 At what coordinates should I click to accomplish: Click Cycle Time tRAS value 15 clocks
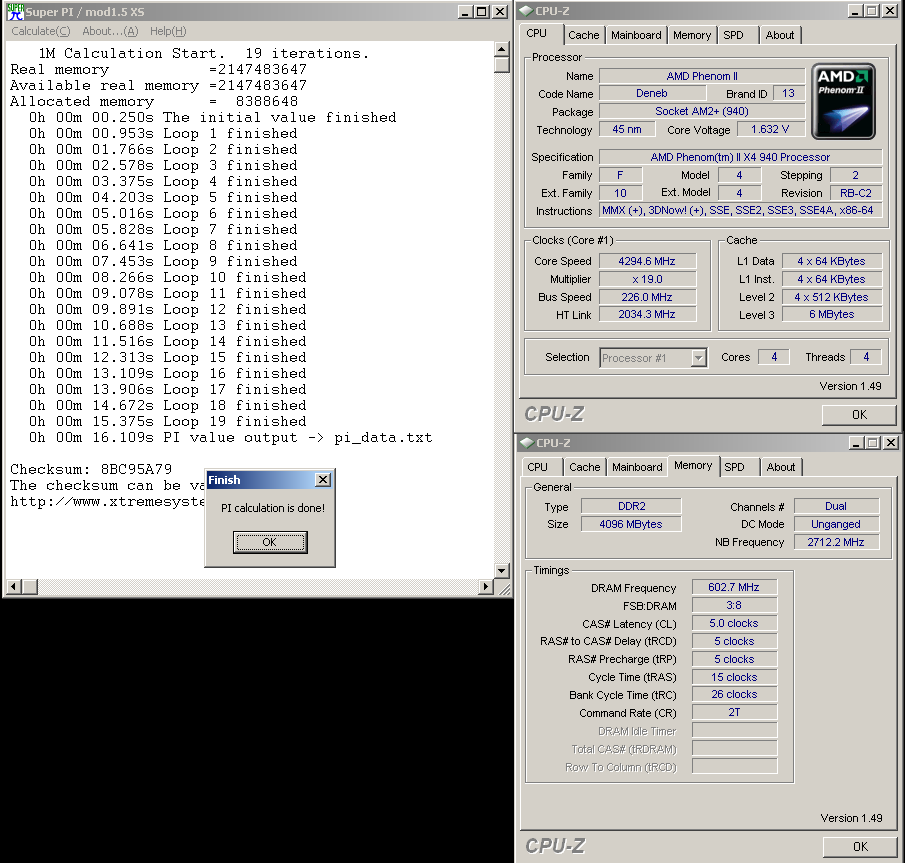coord(734,677)
